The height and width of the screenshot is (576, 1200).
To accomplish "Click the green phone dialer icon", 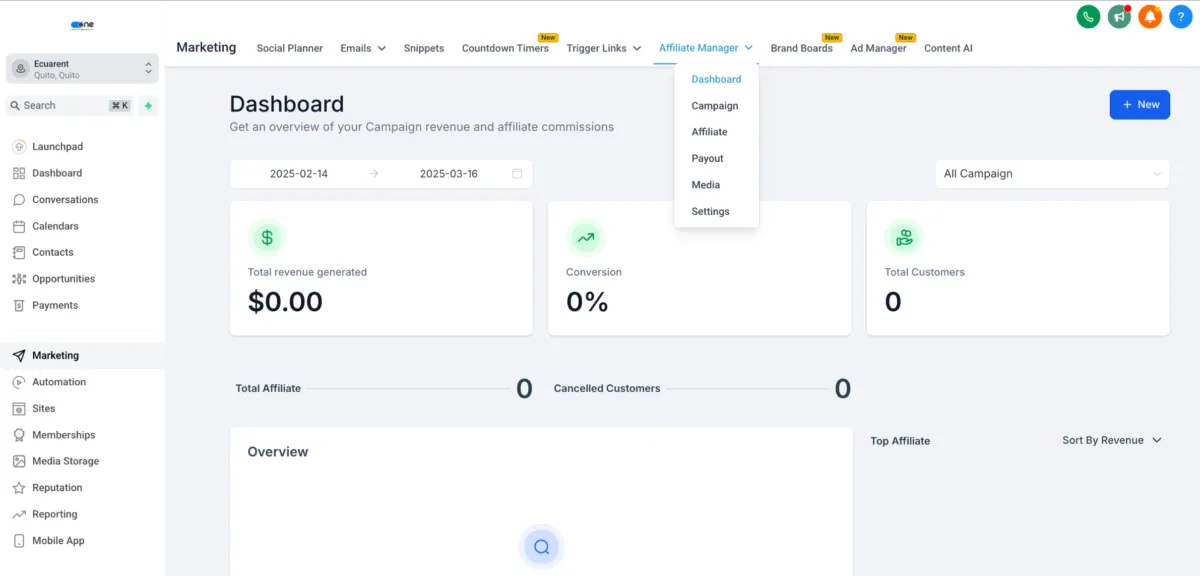I will pos(1088,16).
